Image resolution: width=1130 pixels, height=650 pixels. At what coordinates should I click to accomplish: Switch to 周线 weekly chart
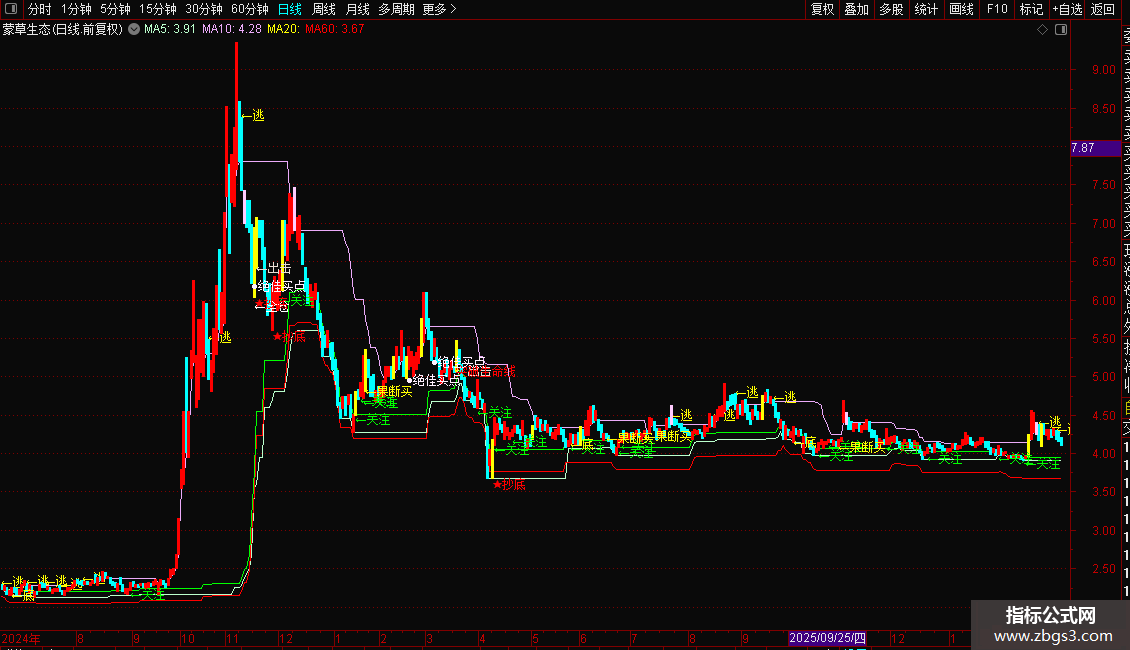(x=324, y=9)
